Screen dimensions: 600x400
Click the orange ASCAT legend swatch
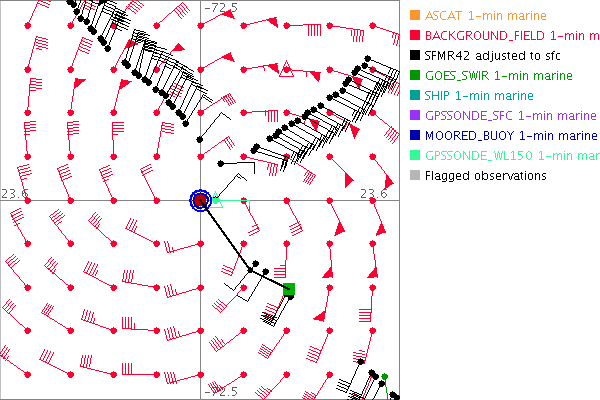coord(413,16)
